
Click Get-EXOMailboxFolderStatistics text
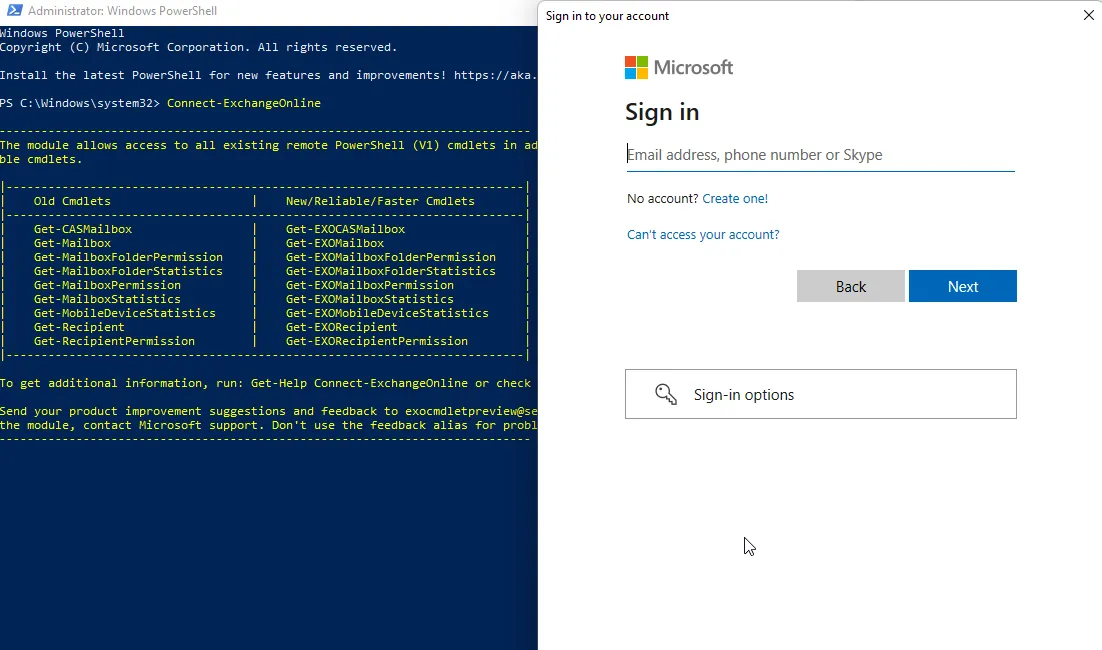(x=391, y=271)
